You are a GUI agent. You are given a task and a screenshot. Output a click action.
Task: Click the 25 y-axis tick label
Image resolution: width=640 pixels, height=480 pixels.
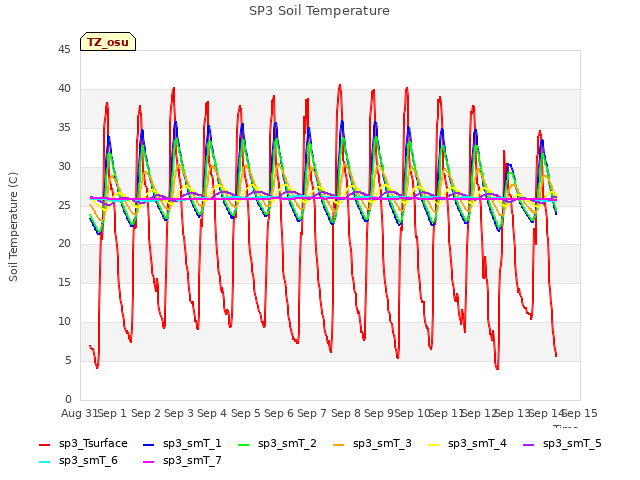[64, 205]
